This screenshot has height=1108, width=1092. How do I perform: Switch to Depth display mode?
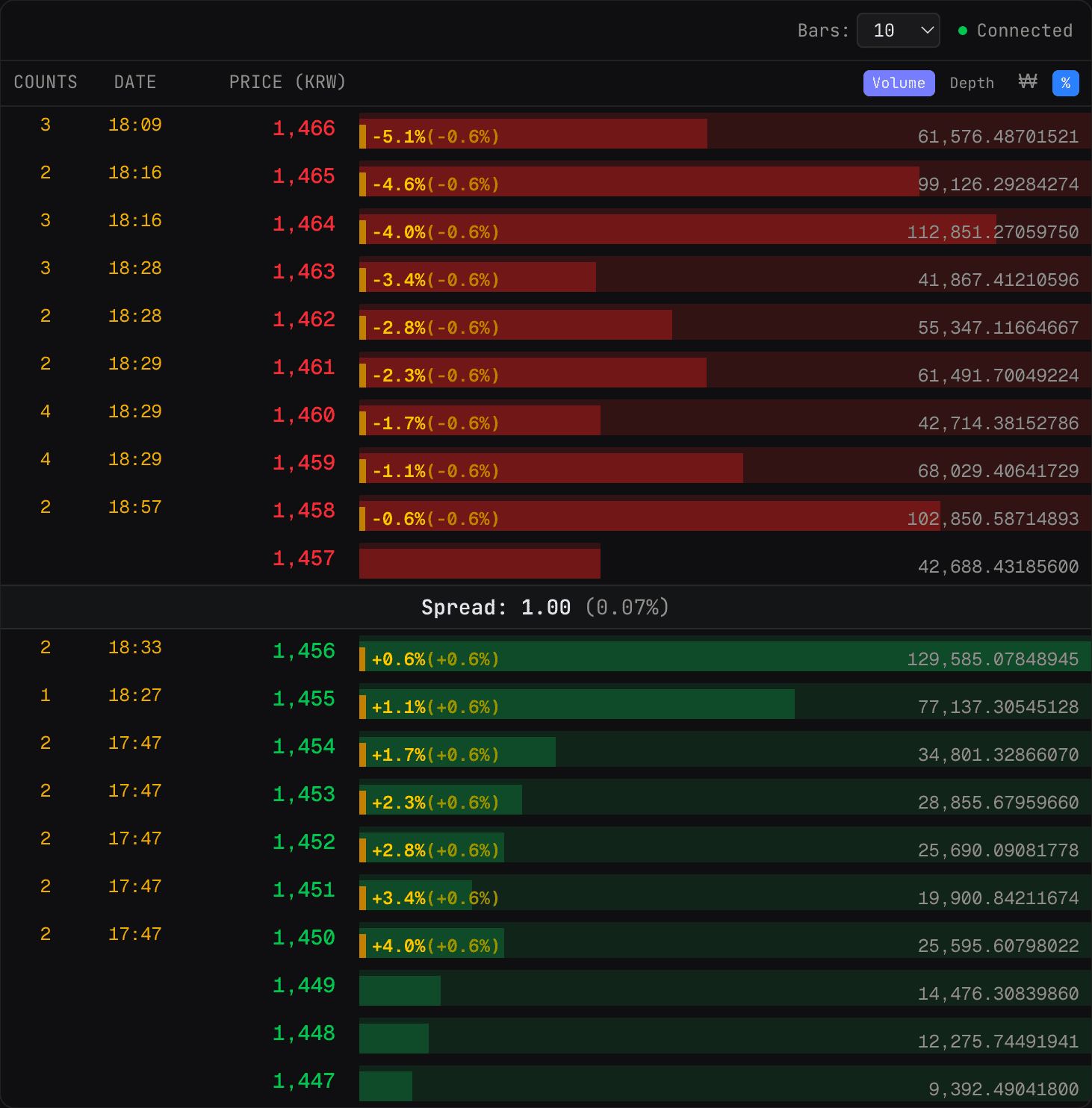click(971, 83)
